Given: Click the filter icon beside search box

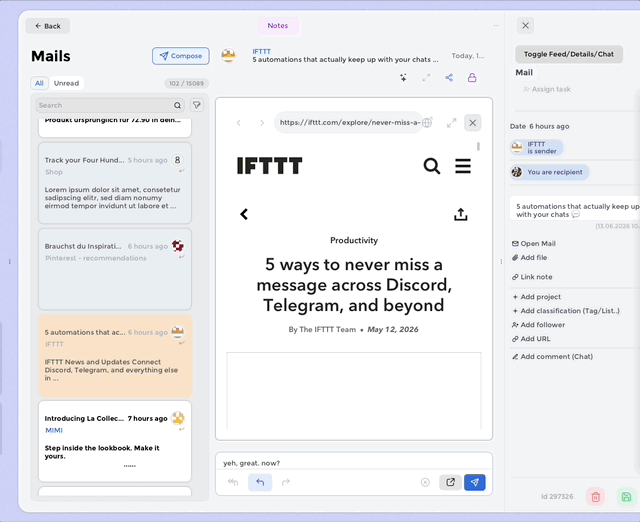Looking at the screenshot, I should tap(197, 105).
